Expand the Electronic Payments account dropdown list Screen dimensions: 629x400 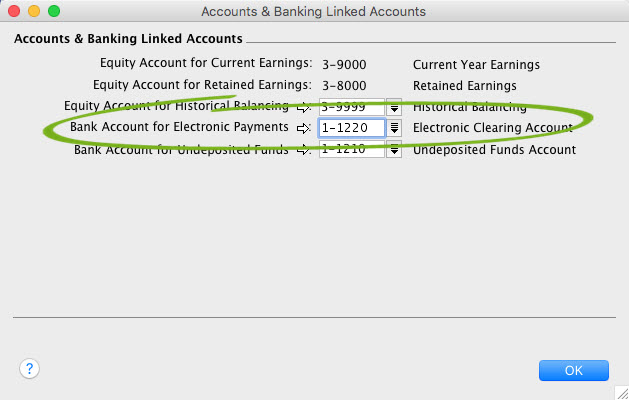pos(394,128)
